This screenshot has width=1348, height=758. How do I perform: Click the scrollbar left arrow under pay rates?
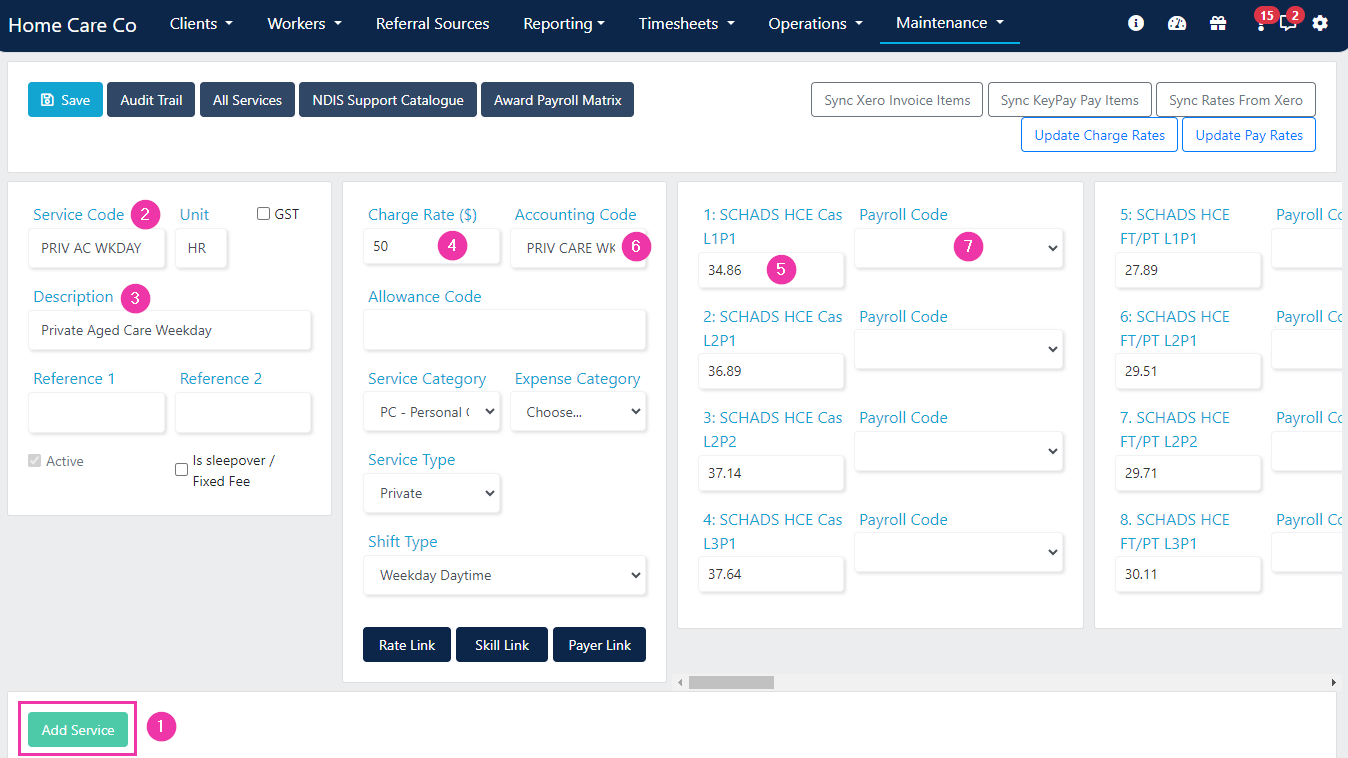682,682
